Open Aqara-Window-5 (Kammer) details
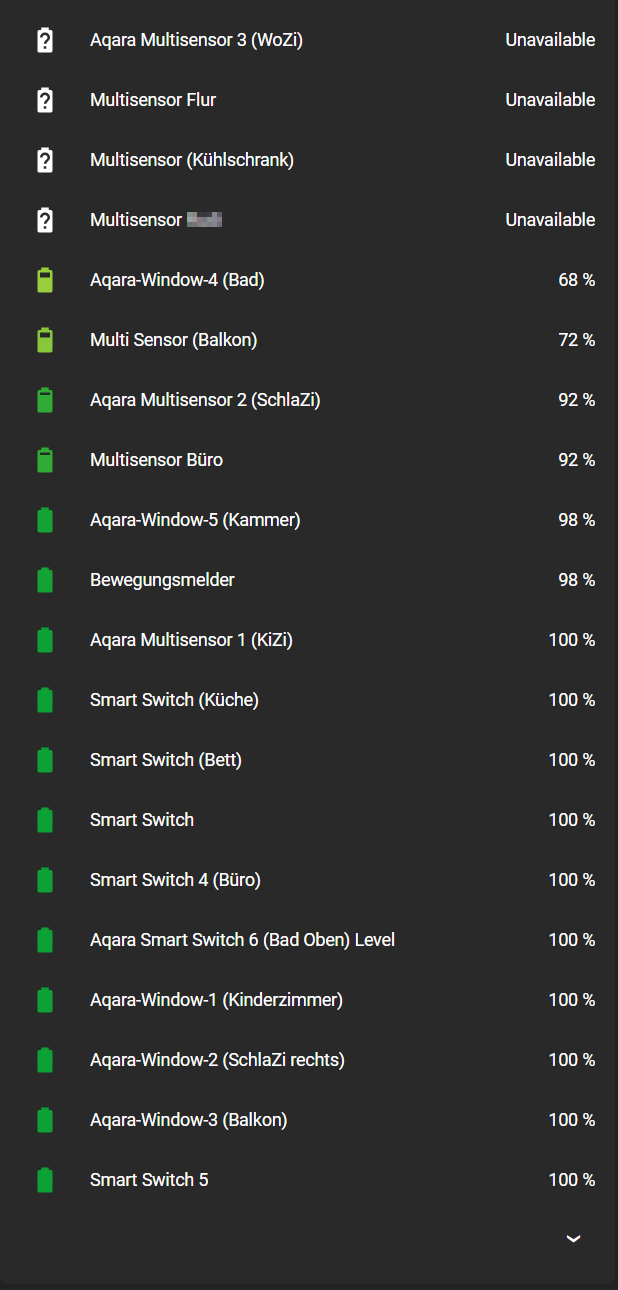The height and width of the screenshot is (1290, 618). [309, 520]
